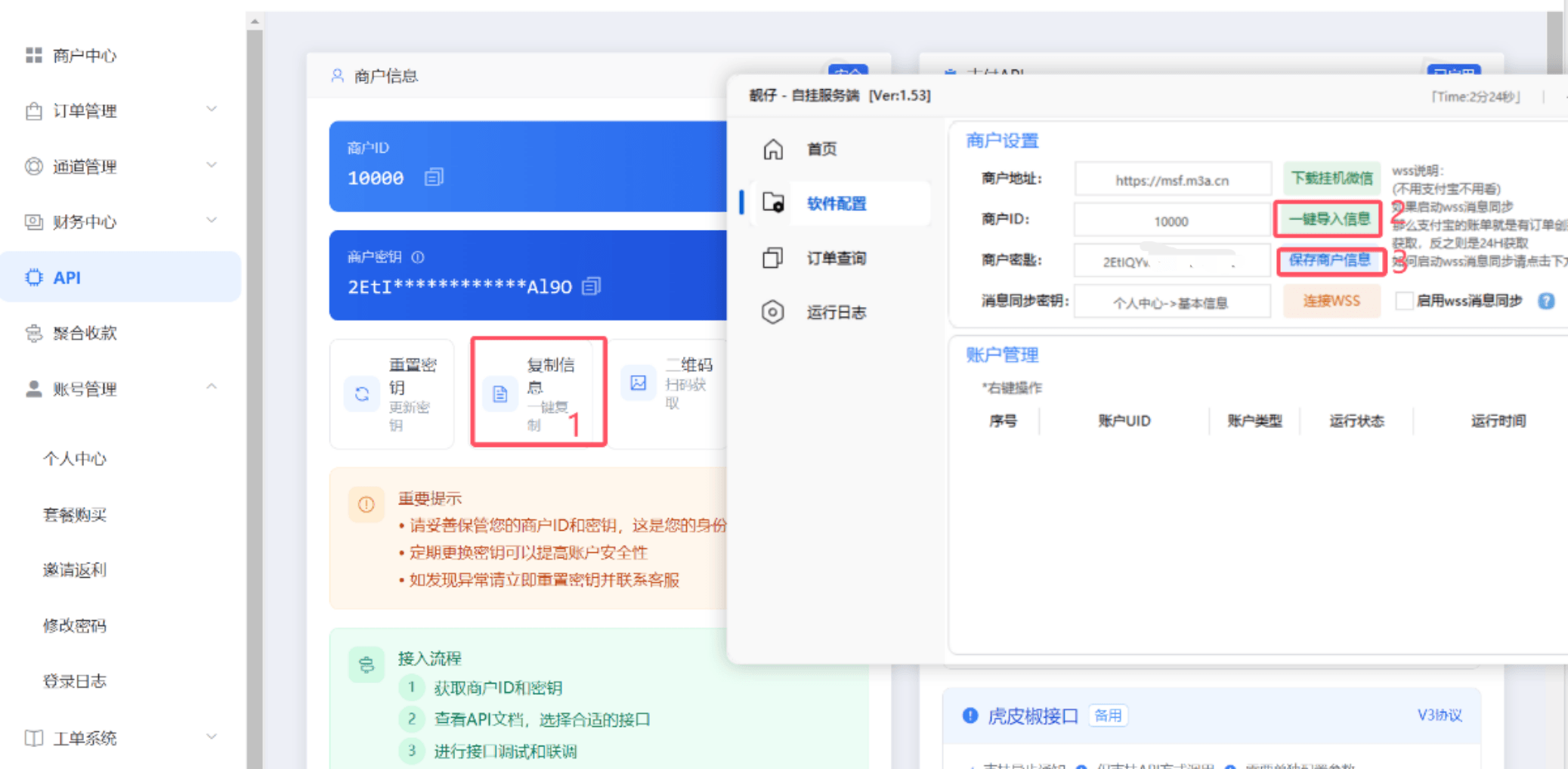Click the 商户密钥 info icon
Viewport: 1568px width, 769px height.
pyautogui.click(x=418, y=257)
